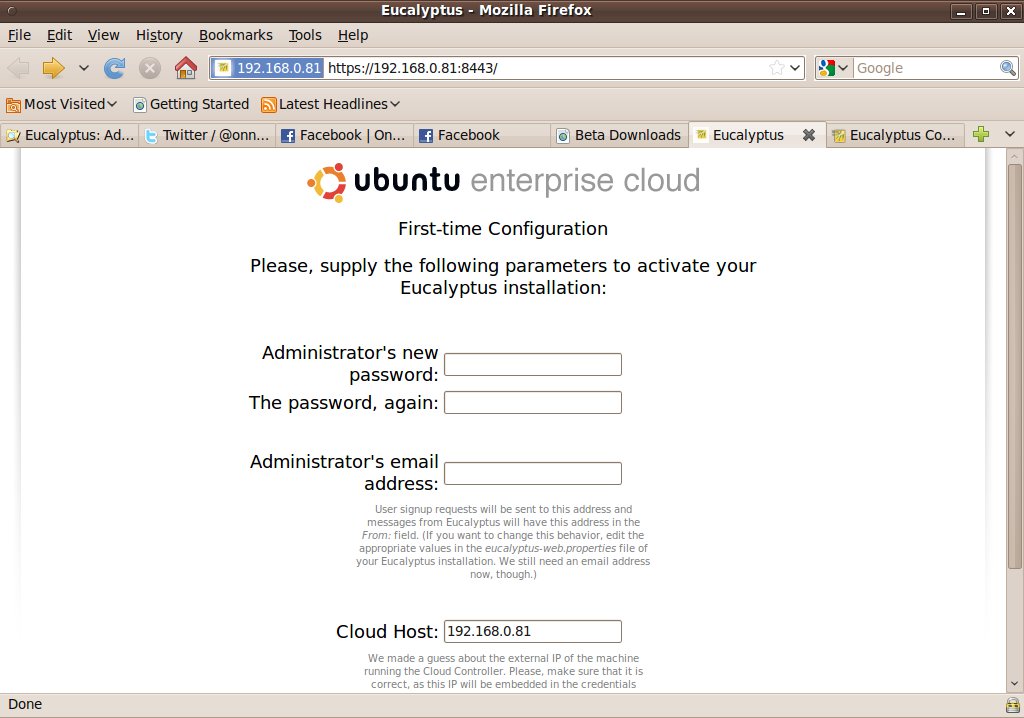Close the Eucalyptus tab
This screenshot has height=718, width=1024.
(808, 135)
